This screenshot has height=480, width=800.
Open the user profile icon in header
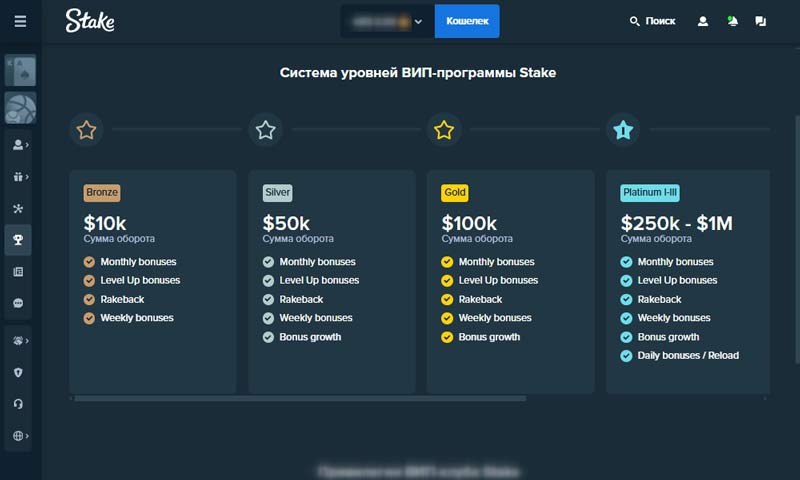click(x=703, y=21)
